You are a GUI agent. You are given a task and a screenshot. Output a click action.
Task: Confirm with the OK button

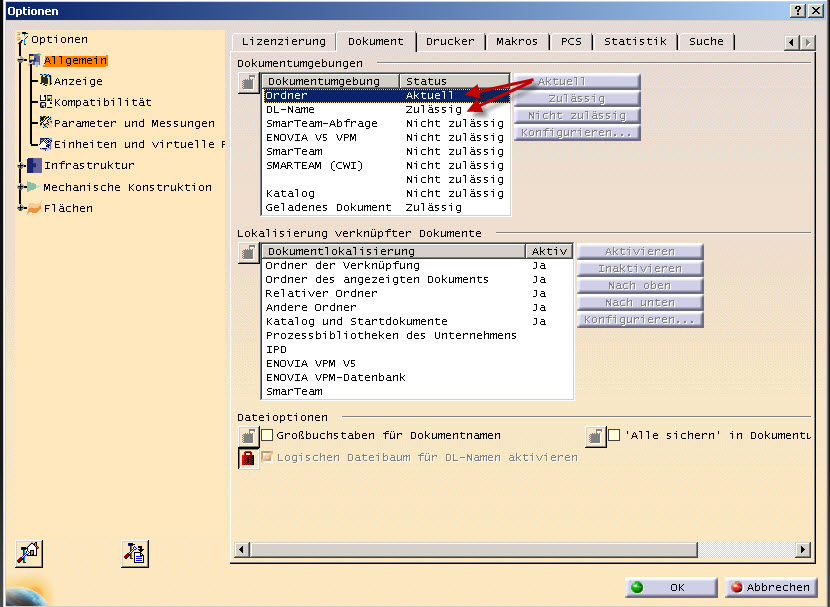pos(671,587)
